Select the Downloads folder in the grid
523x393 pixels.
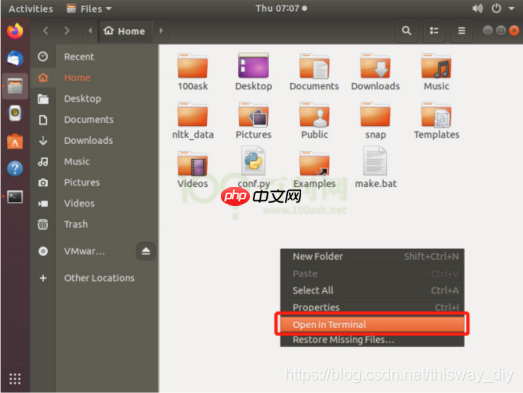(x=375, y=72)
